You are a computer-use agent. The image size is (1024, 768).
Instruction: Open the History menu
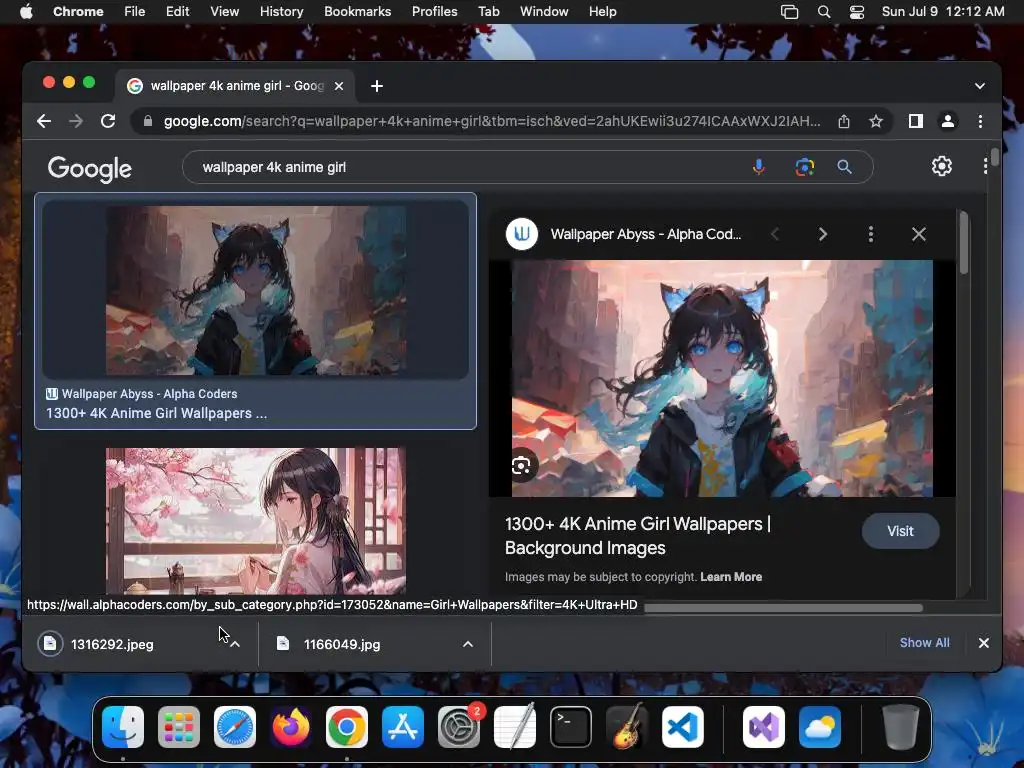(281, 12)
